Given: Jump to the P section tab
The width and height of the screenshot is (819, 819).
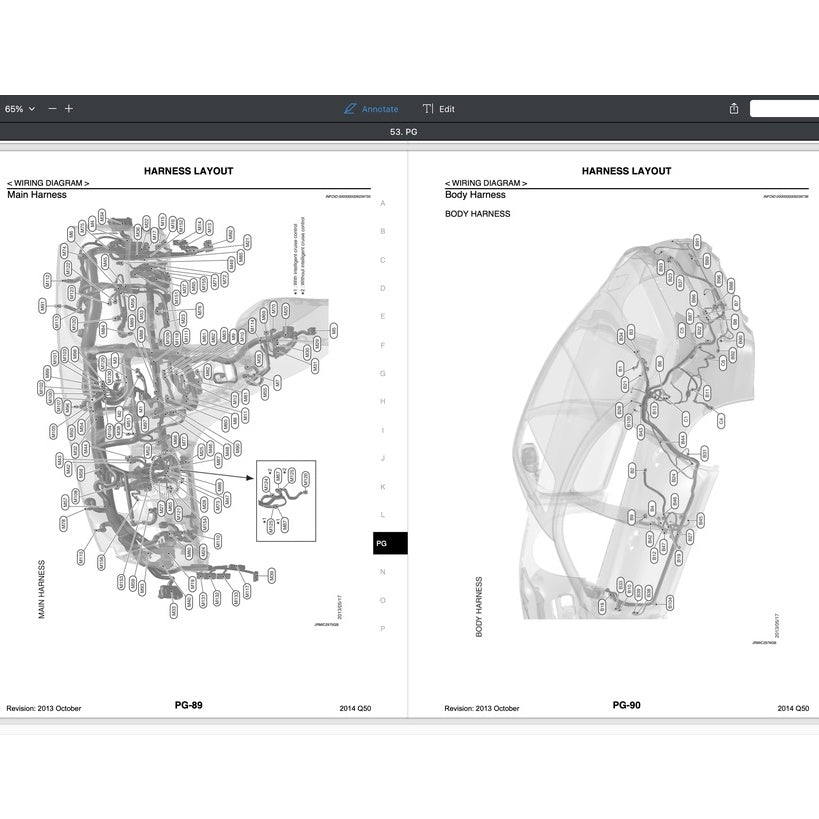Looking at the screenshot, I should [382, 629].
